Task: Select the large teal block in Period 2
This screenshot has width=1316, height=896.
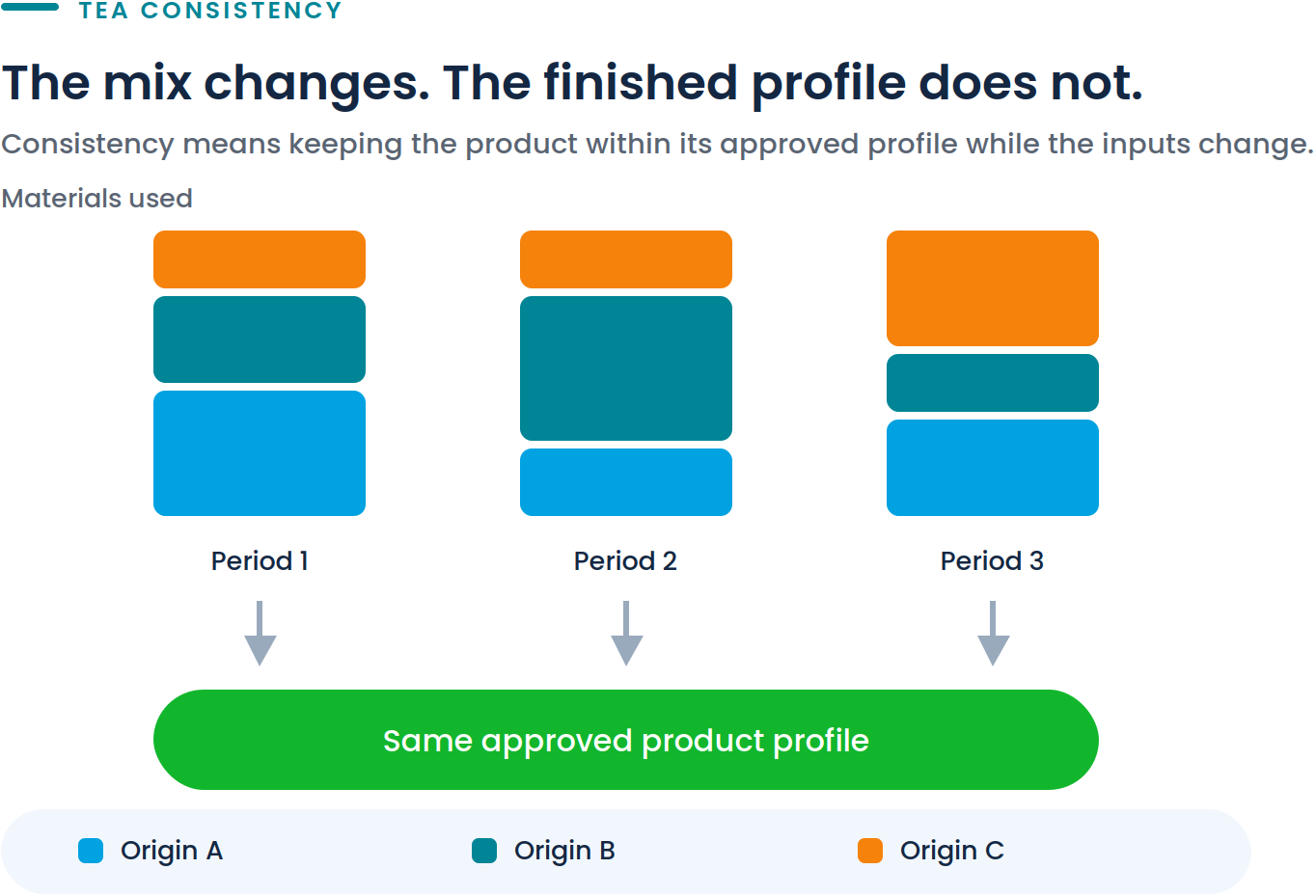Action: [x=626, y=368]
